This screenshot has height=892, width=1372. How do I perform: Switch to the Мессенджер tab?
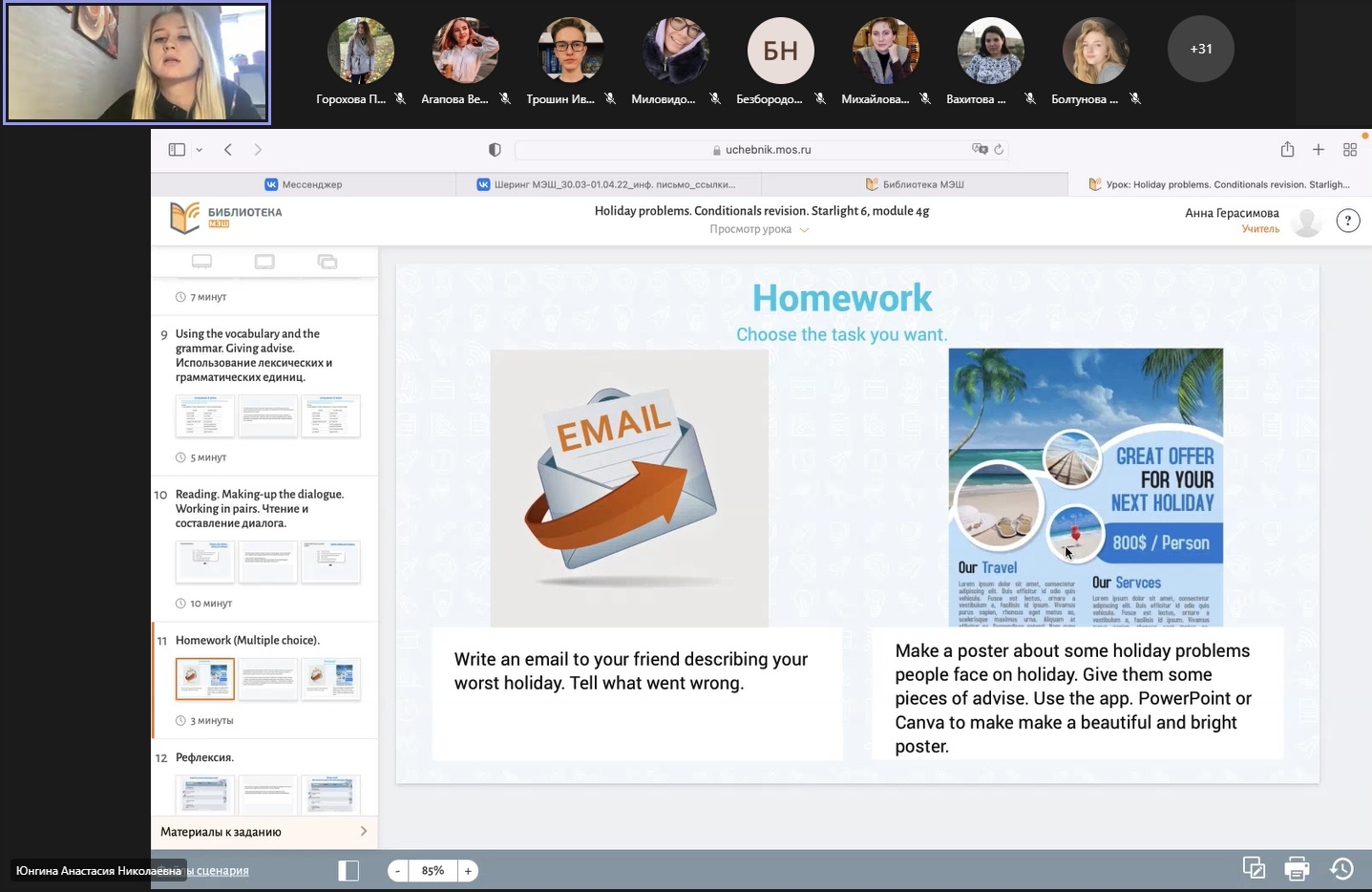[x=304, y=184]
